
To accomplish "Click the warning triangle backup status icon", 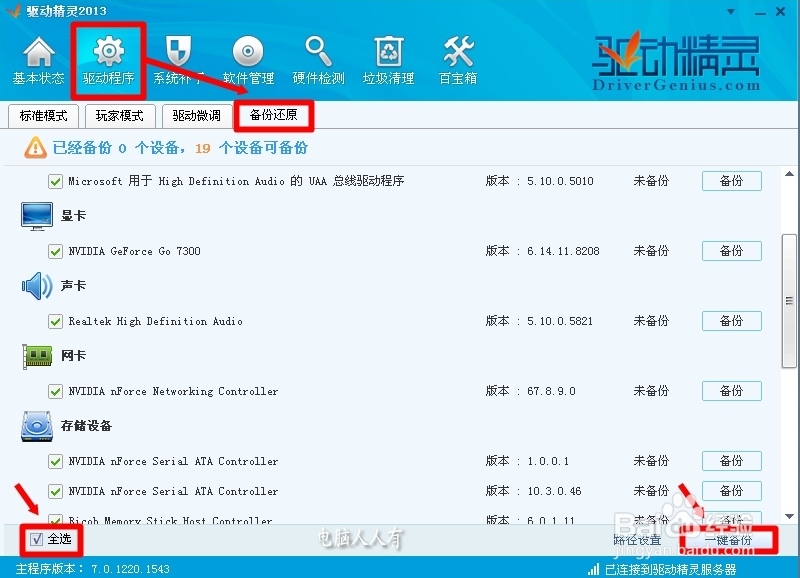I will click(x=35, y=147).
